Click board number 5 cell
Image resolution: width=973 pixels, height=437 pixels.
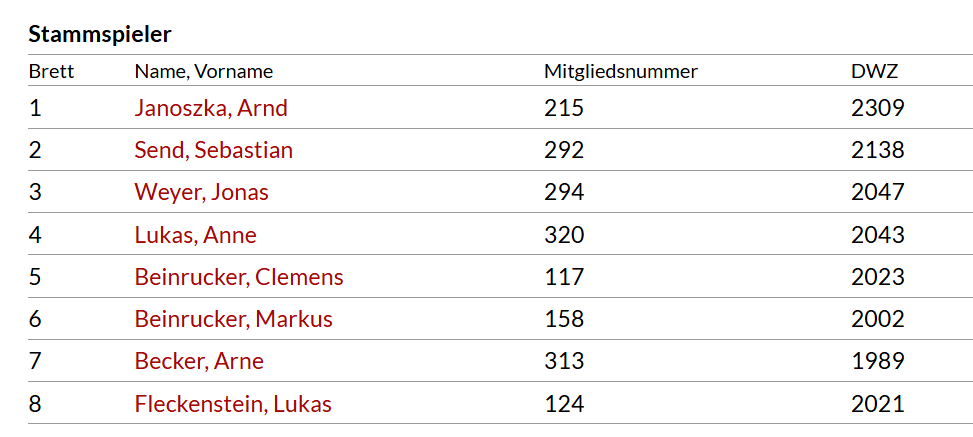35,277
